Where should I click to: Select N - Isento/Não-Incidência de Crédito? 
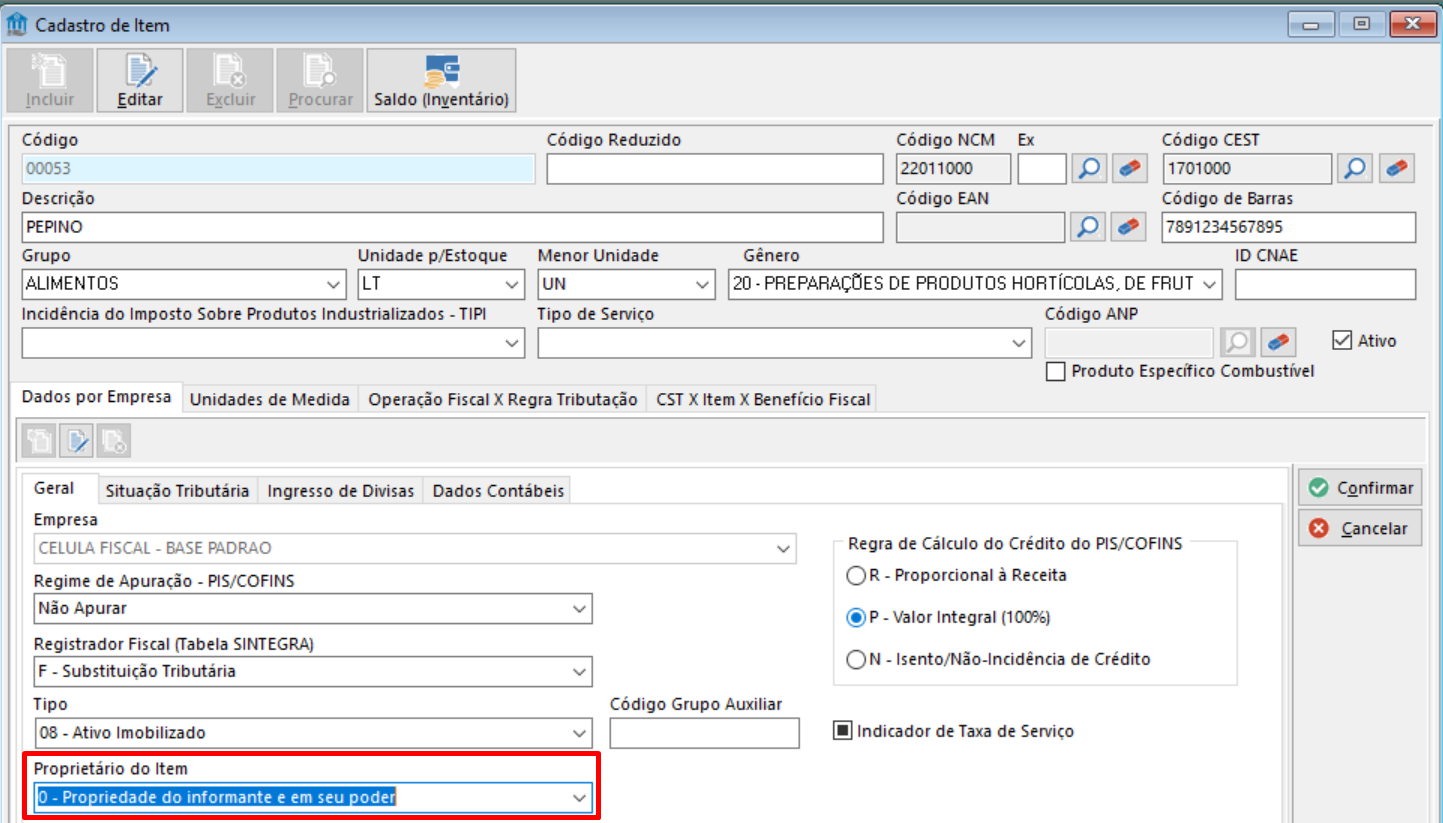click(856, 659)
